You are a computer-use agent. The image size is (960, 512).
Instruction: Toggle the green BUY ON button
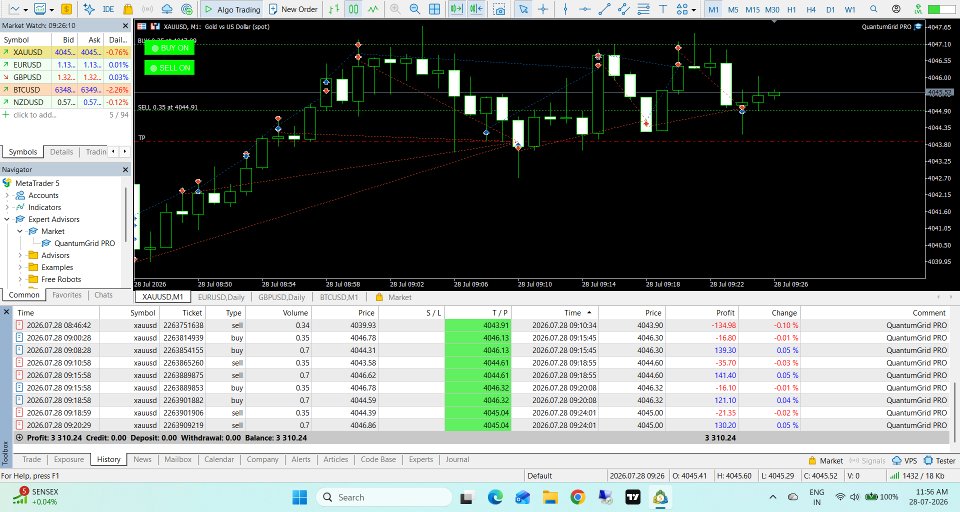[x=170, y=48]
